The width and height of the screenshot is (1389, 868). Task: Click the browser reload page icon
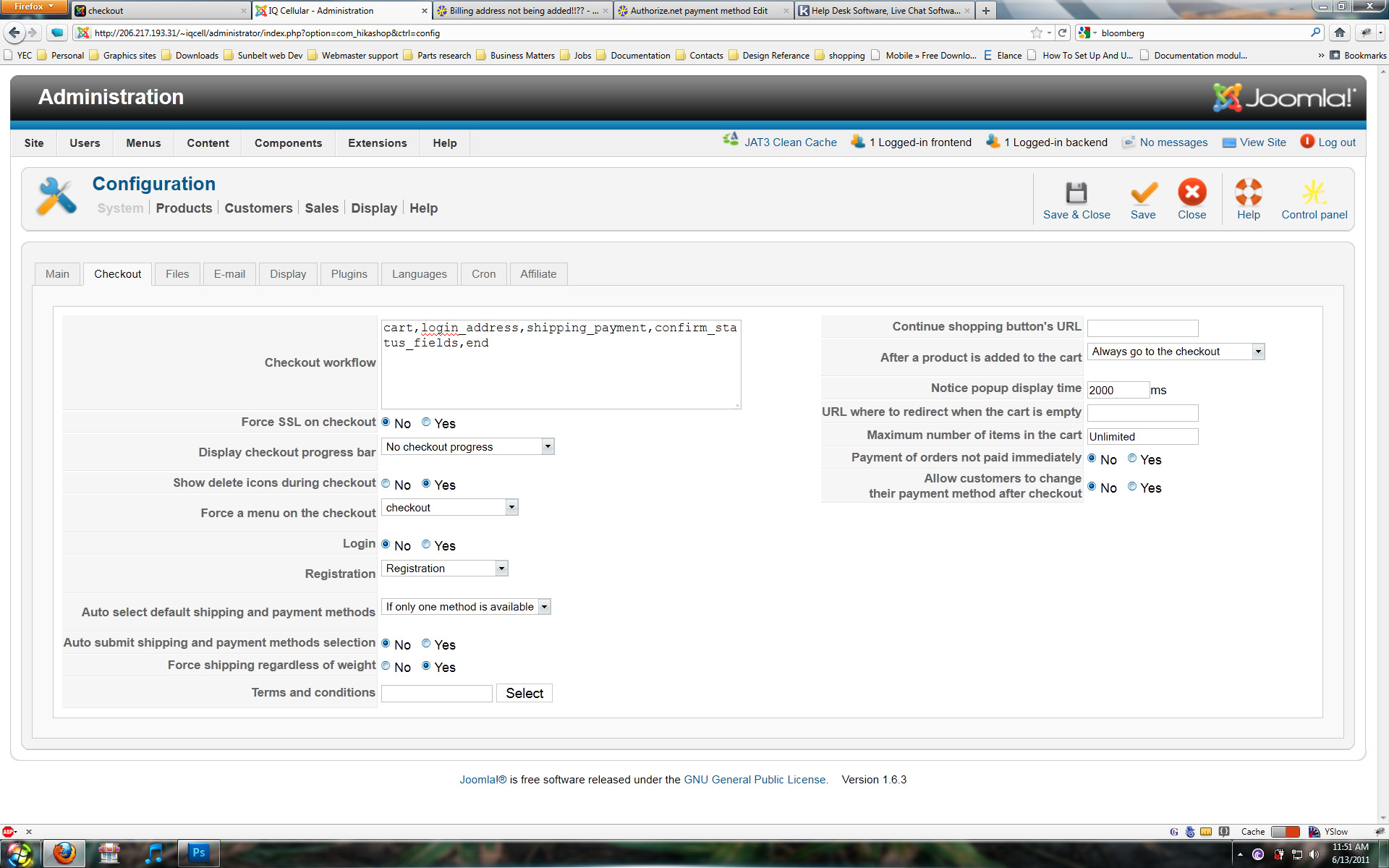[x=1063, y=33]
